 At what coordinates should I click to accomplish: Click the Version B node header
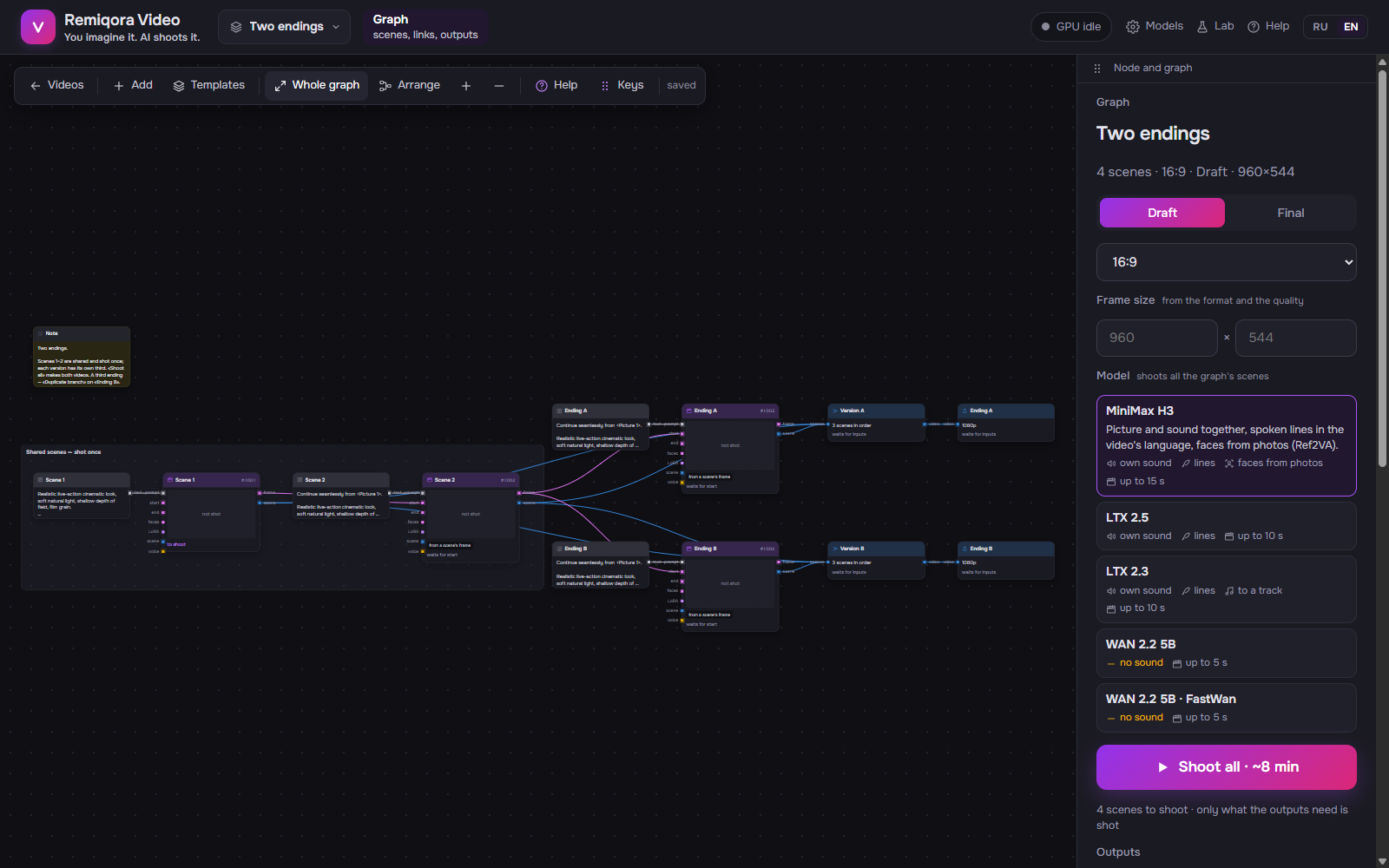click(876, 549)
